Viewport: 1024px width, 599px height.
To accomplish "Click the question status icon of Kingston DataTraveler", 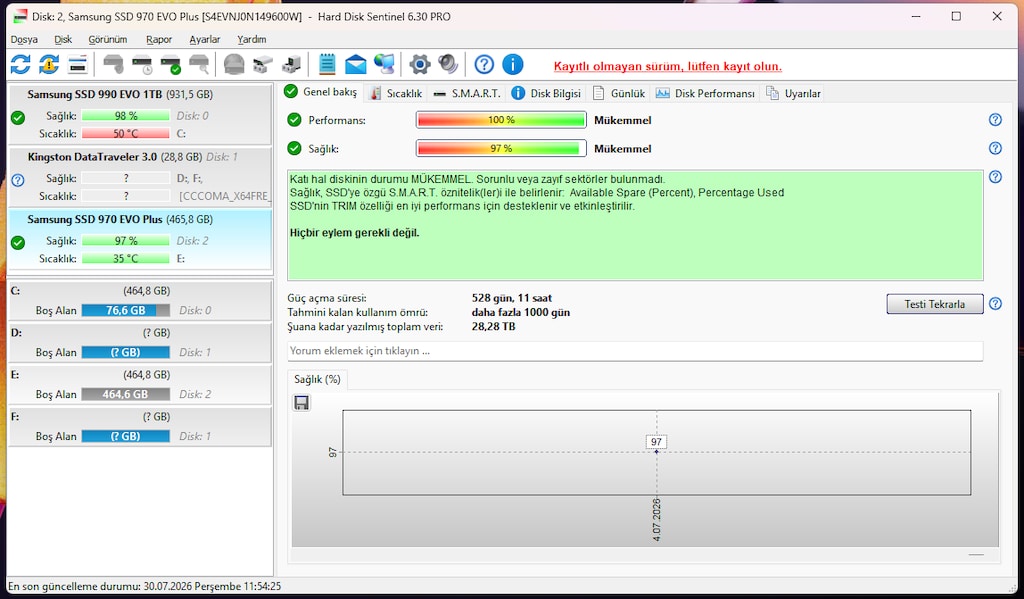I will (18, 180).
